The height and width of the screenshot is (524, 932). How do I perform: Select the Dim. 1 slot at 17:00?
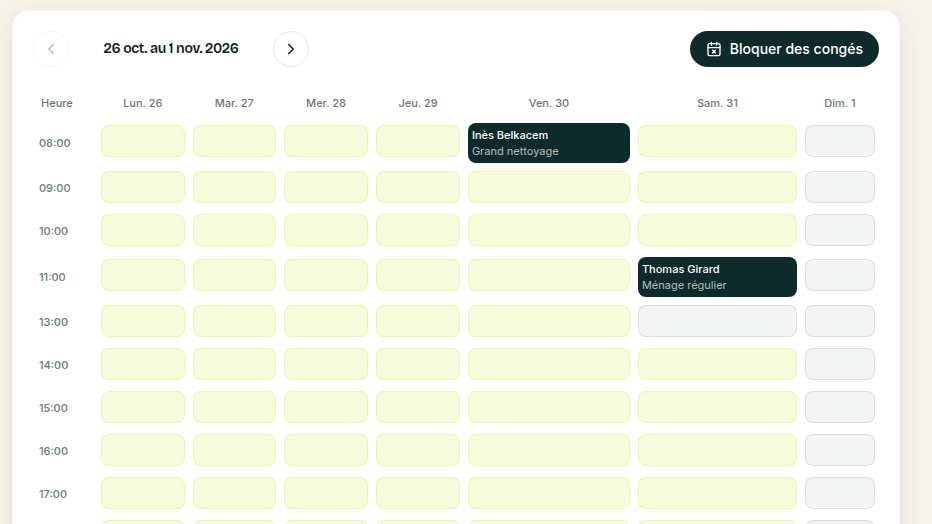pyautogui.click(x=840, y=493)
